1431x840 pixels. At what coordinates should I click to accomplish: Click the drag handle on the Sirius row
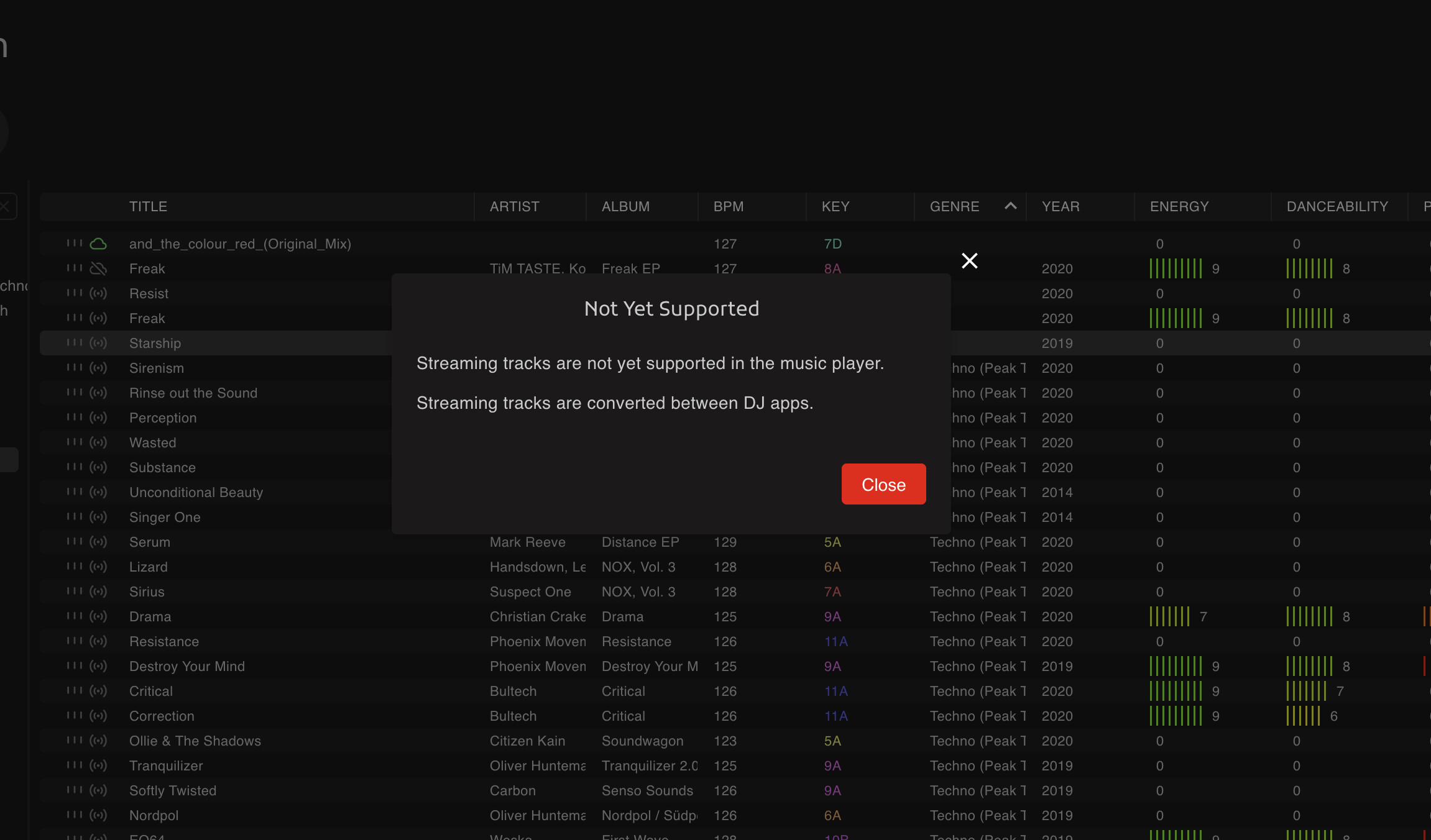[x=74, y=591]
